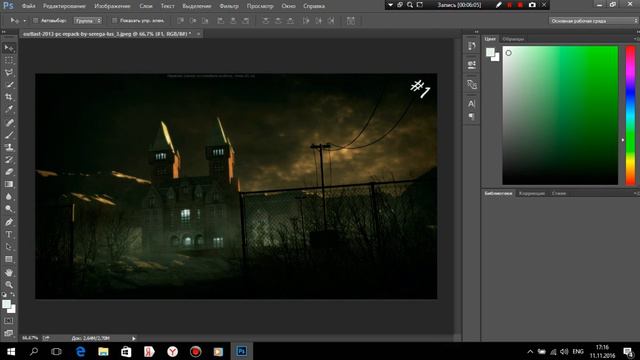Select the Blur tool
The height and width of the screenshot is (360, 640).
9,196
